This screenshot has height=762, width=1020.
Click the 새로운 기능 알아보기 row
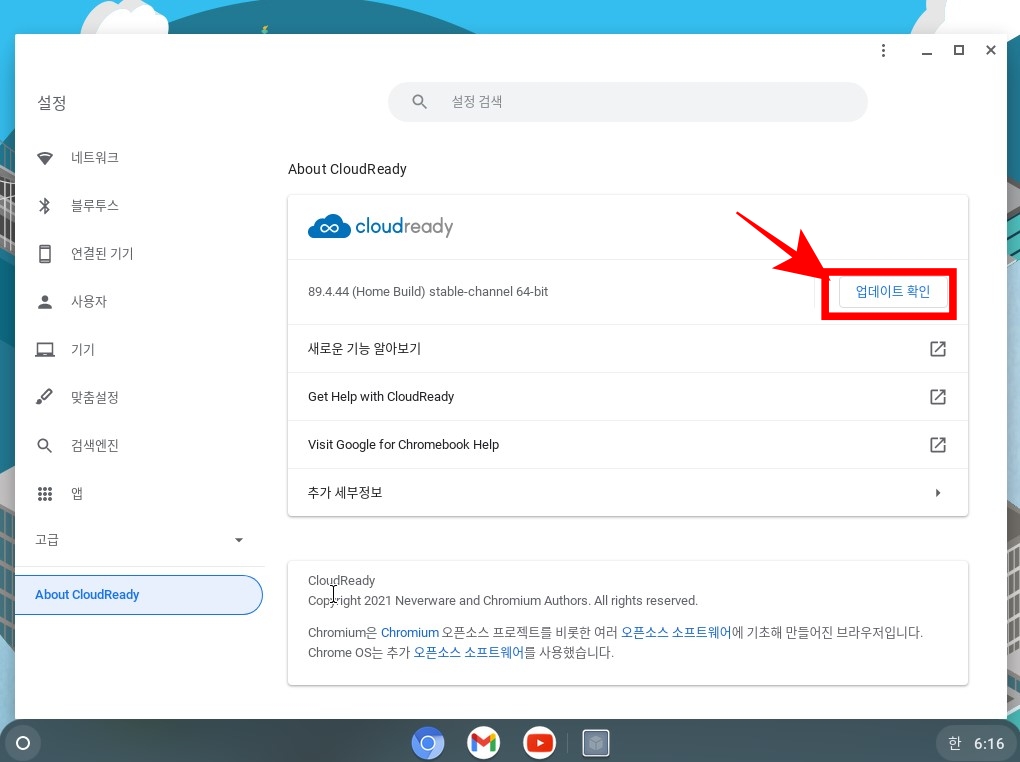click(x=627, y=349)
